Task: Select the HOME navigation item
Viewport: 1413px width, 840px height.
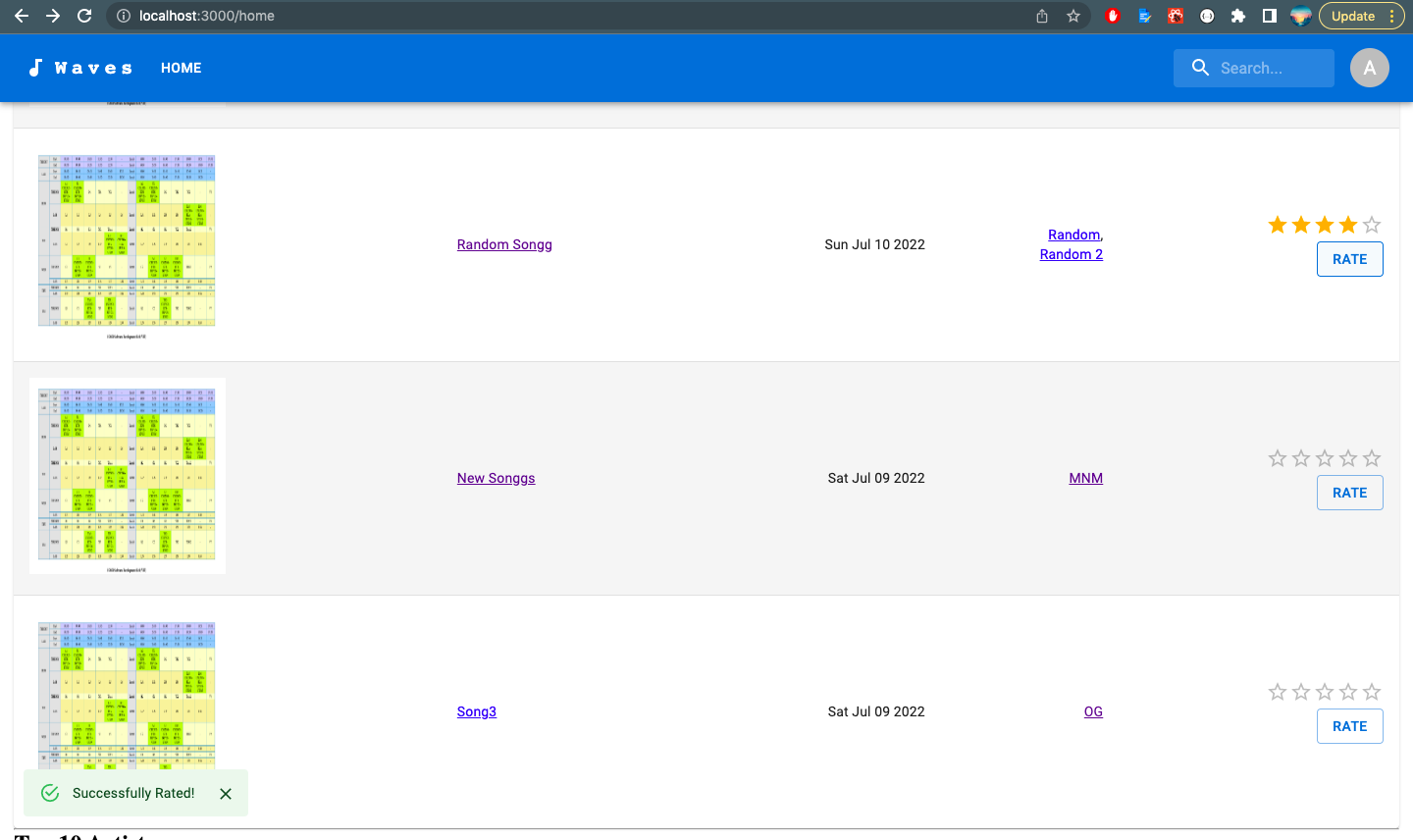Action: pos(181,68)
